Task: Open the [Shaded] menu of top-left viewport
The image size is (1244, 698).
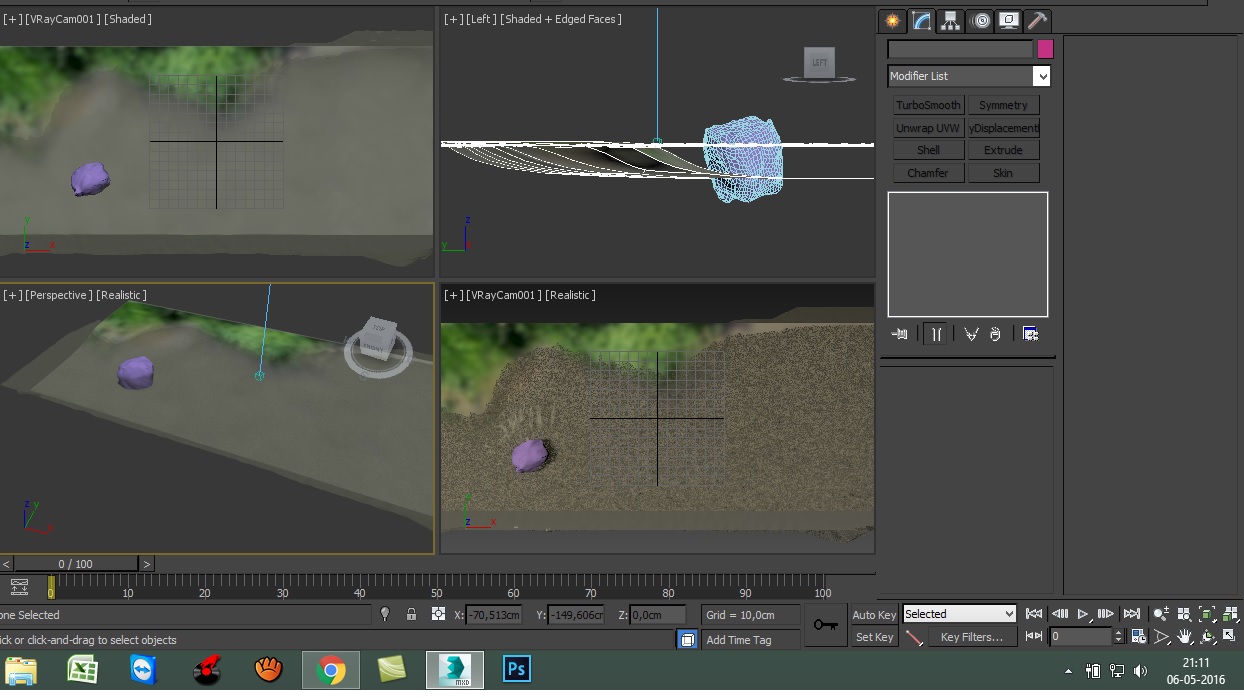Action: click(x=128, y=19)
